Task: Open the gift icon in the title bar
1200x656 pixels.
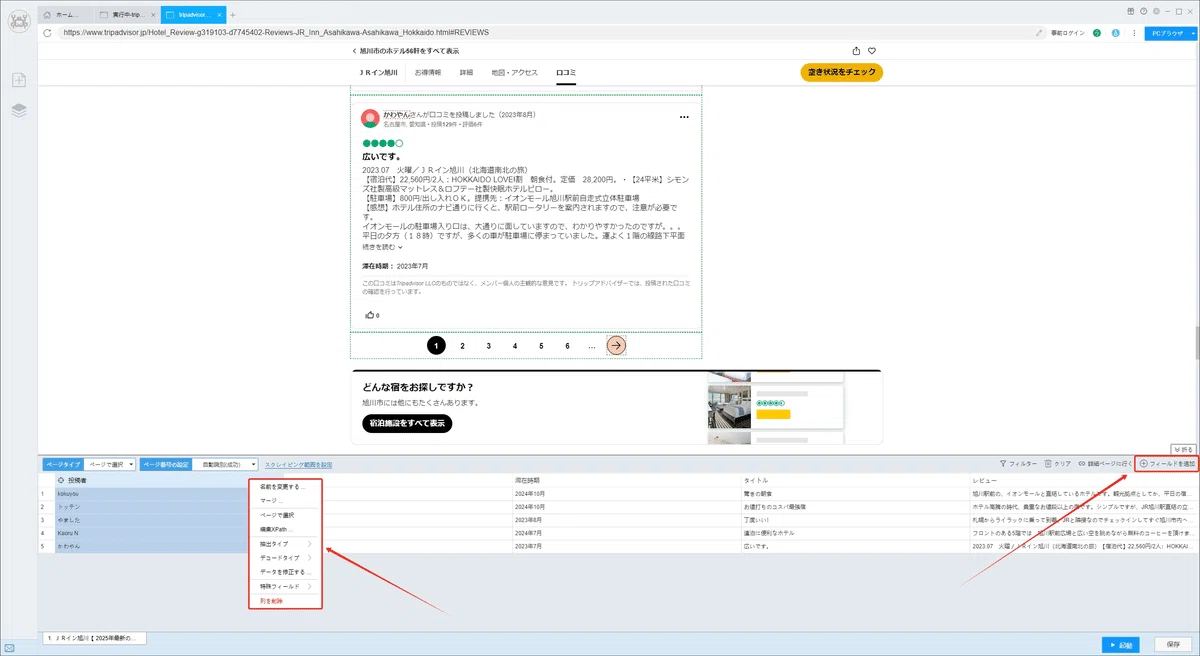Action: [x=1131, y=10]
